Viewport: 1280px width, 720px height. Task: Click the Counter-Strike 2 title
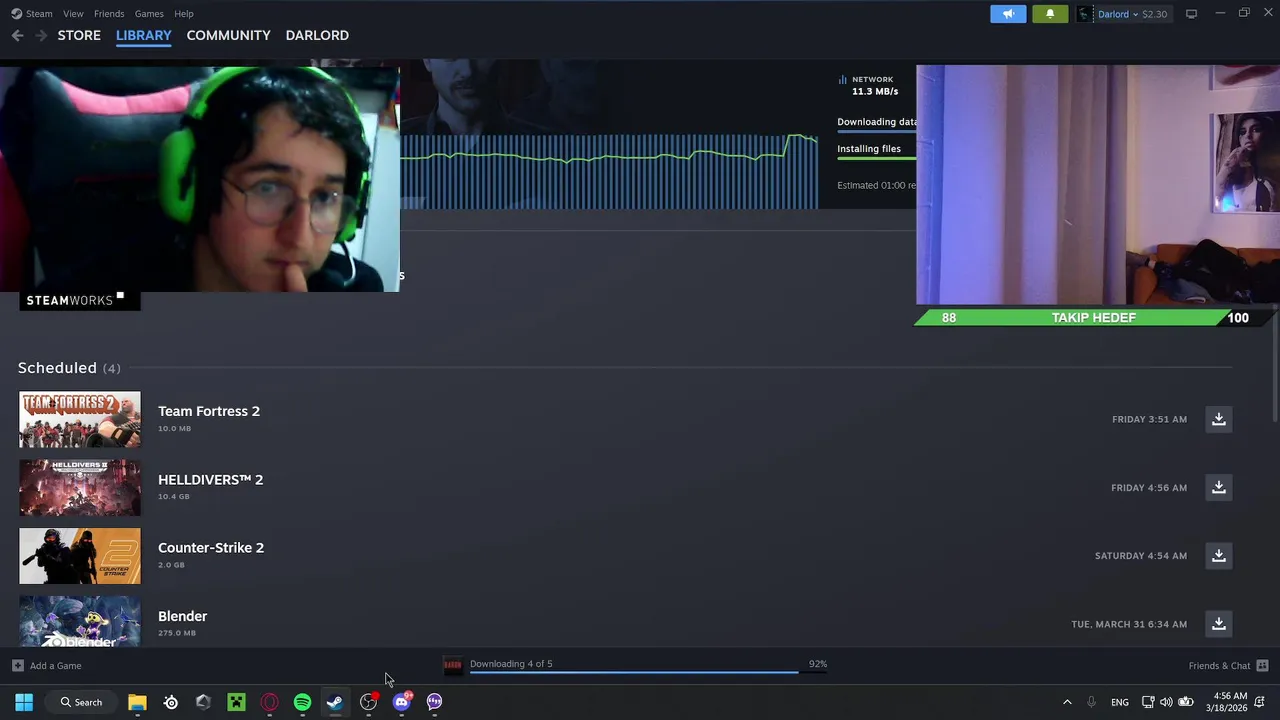[x=211, y=548]
